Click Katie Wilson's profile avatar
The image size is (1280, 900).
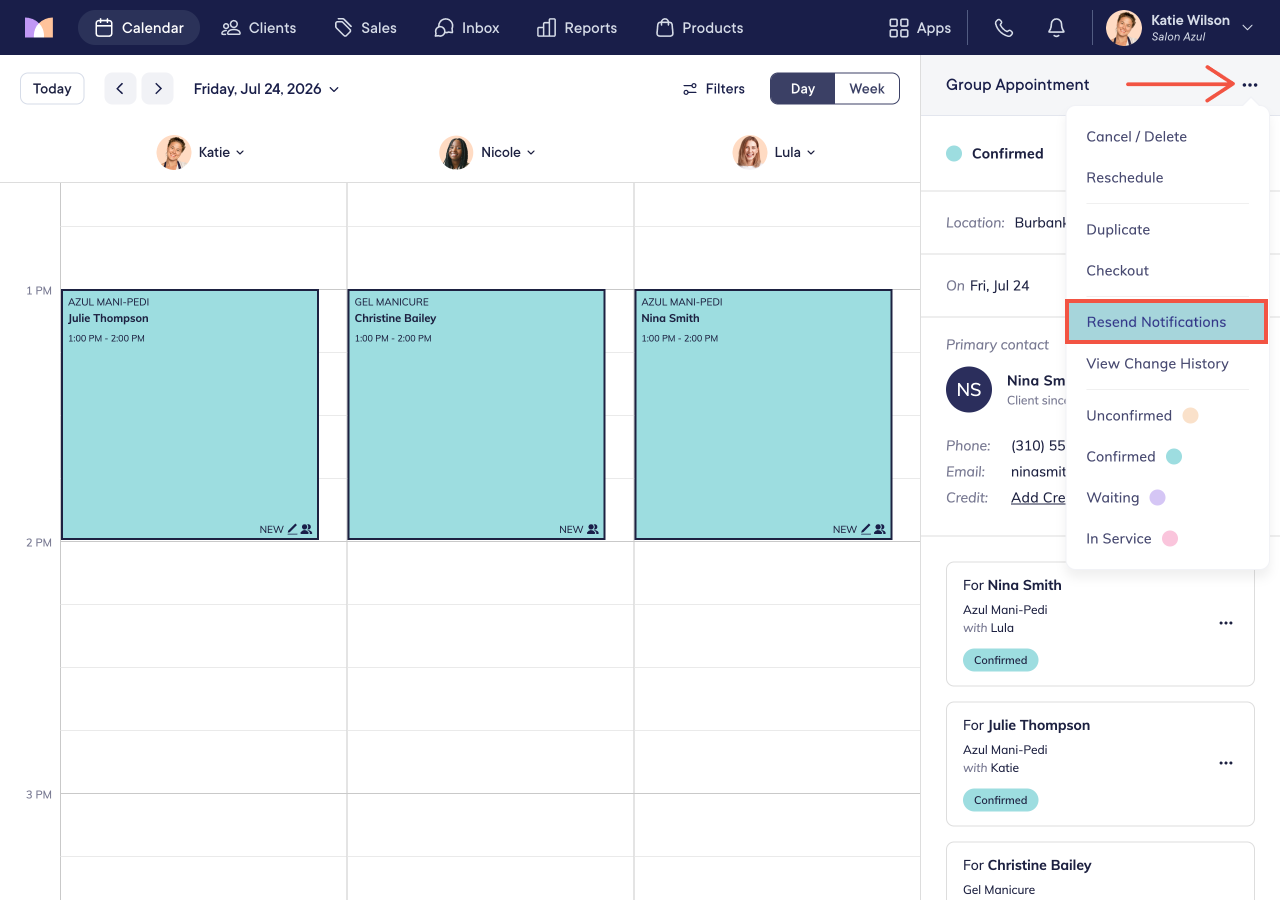tap(1124, 28)
